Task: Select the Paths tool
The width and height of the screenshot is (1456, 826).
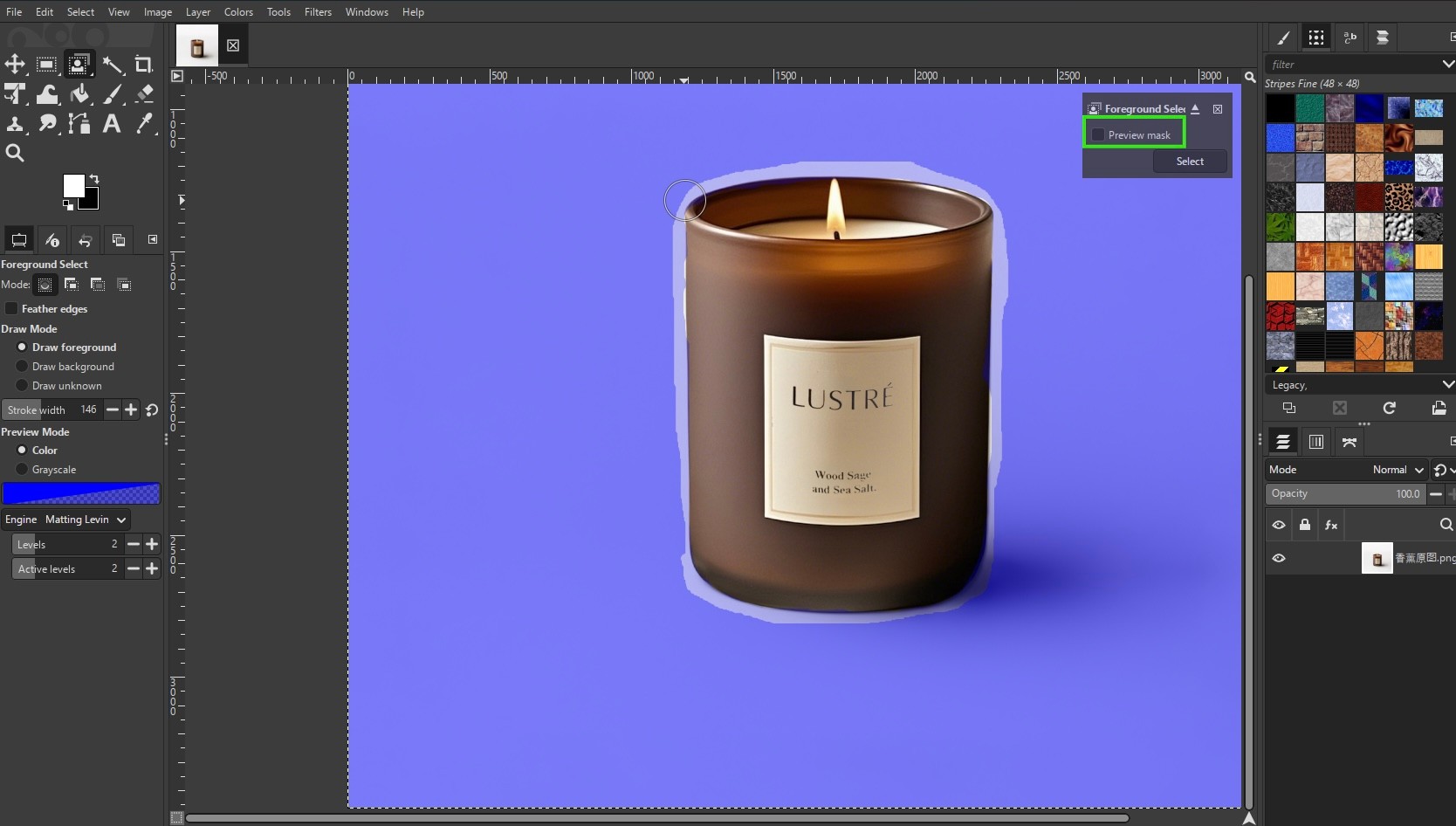Action: pos(79,123)
